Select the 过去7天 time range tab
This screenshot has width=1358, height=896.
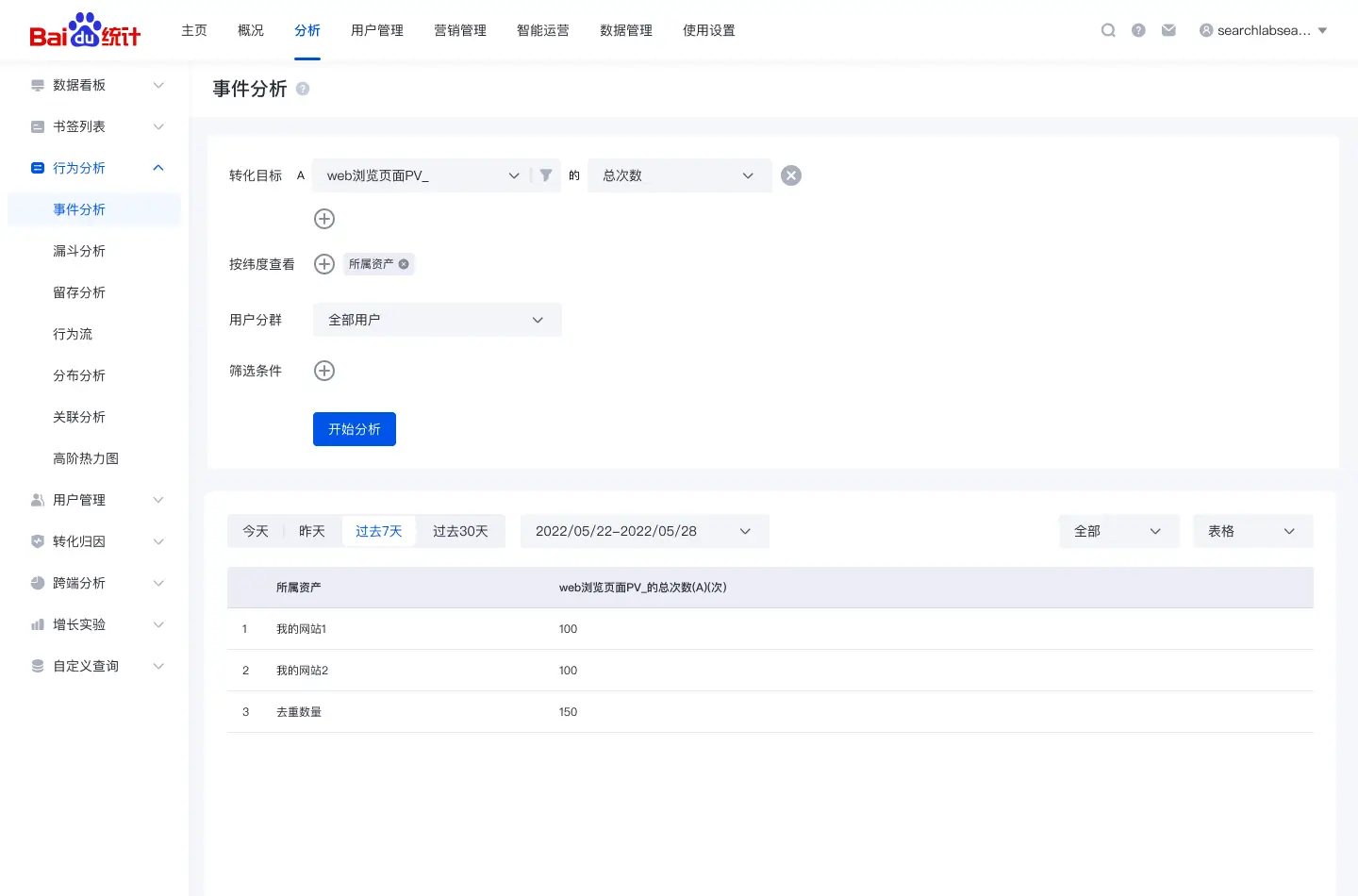tap(379, 531)
